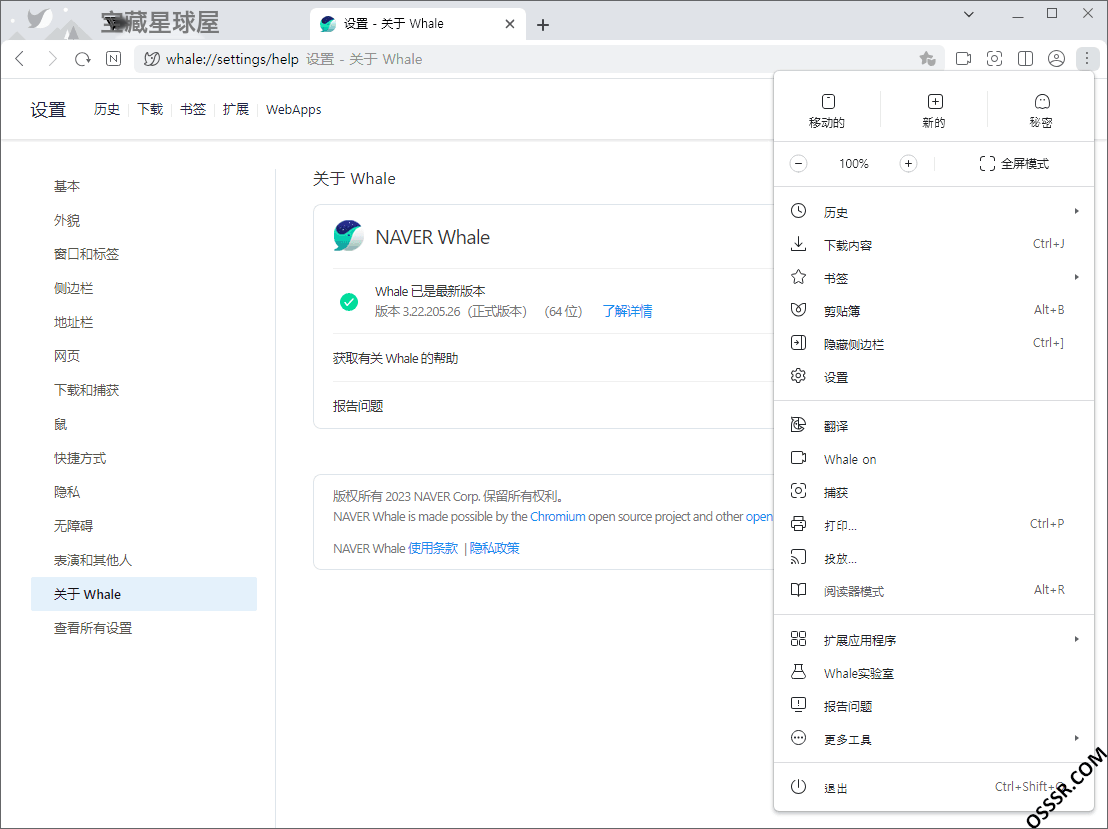This screenshot has height=829, width=1108.
Task: Select 窗口和标签 in settings sidebar
Action: [x=144, y=254]
